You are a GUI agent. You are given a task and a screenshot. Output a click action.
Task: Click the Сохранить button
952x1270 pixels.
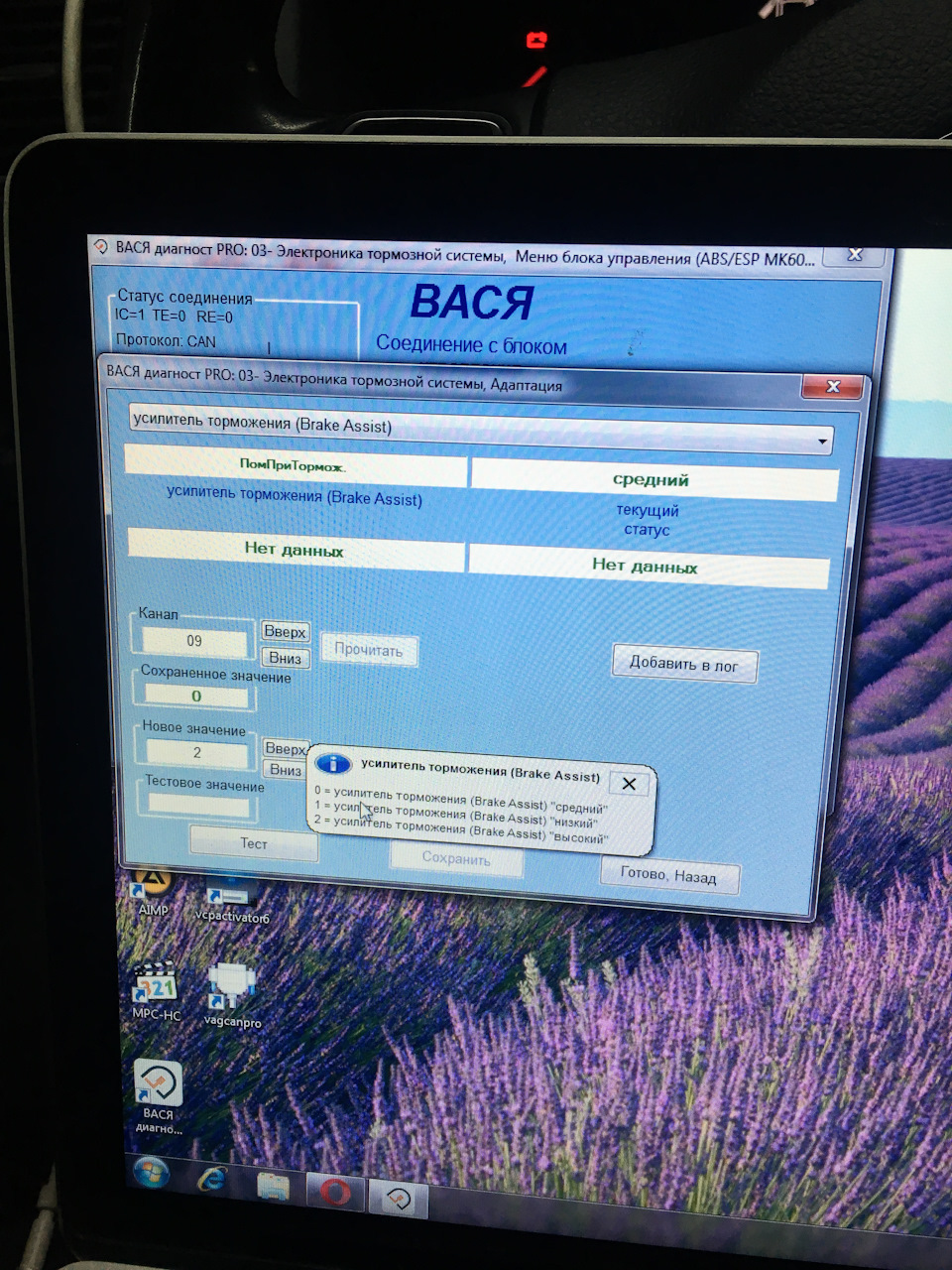point(456,858)
